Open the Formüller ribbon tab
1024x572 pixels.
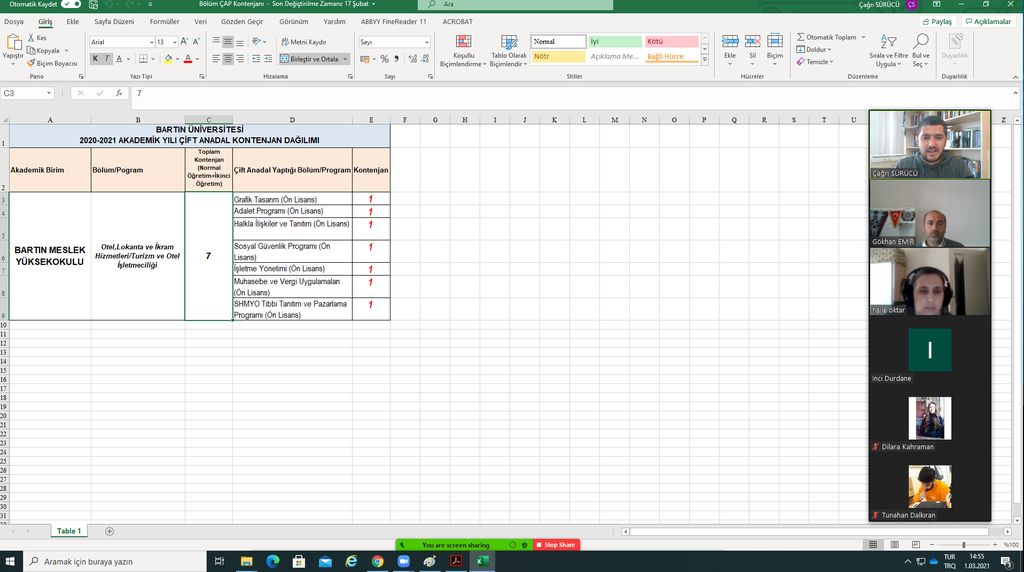pyautogui.click(x=164, y=21)
